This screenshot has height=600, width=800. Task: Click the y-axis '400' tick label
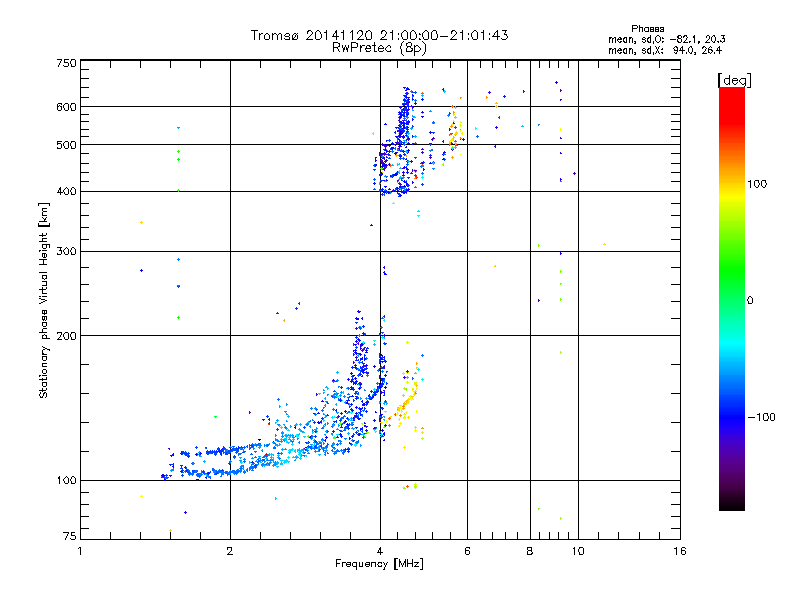[x=66, y=192]
